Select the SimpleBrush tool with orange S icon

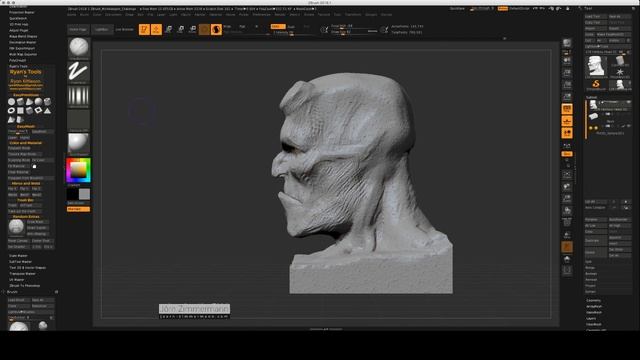coord(596,84)
